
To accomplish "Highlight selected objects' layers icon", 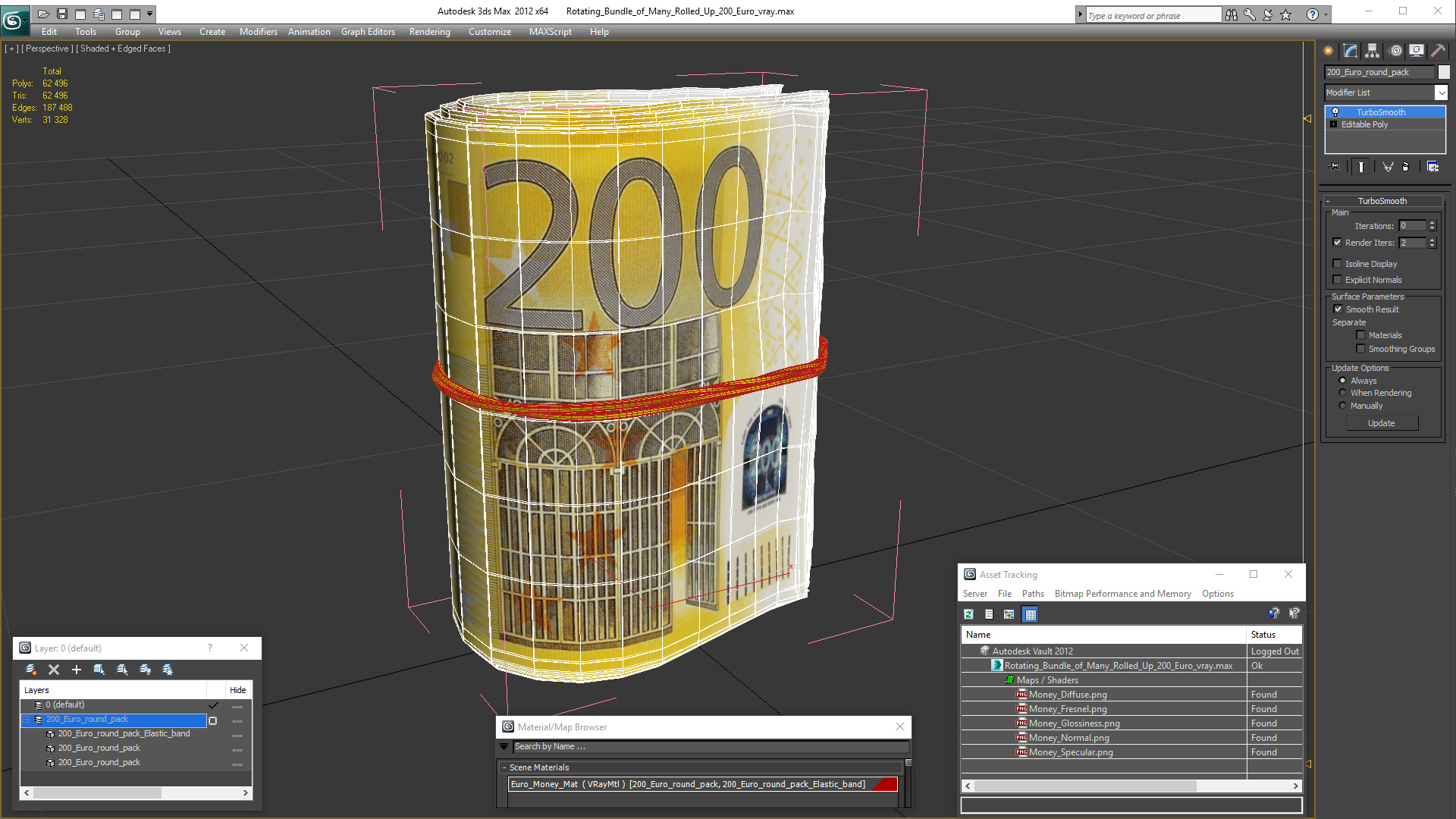I will 122,670.
